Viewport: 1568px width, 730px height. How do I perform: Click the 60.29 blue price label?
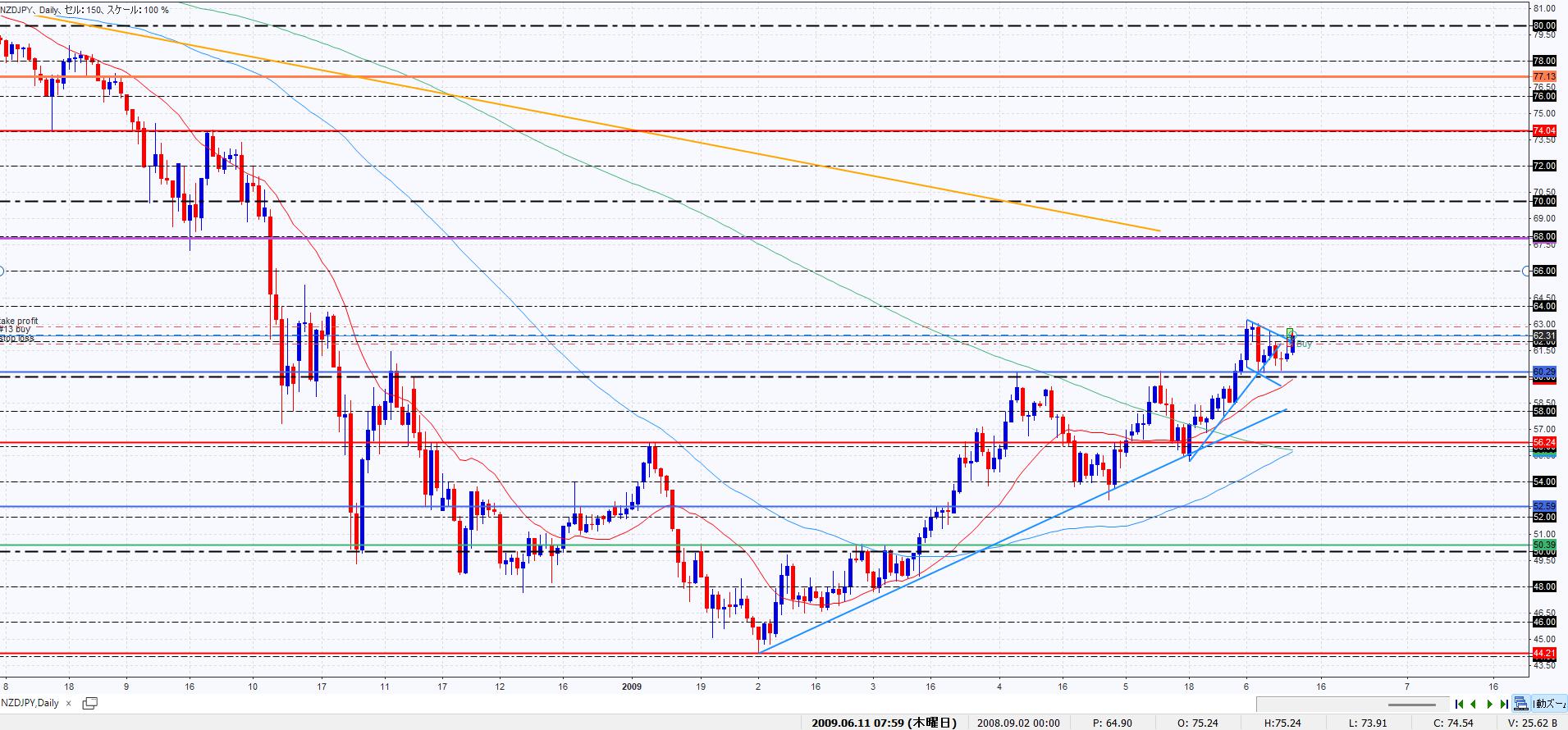(x=1544, y=372)
